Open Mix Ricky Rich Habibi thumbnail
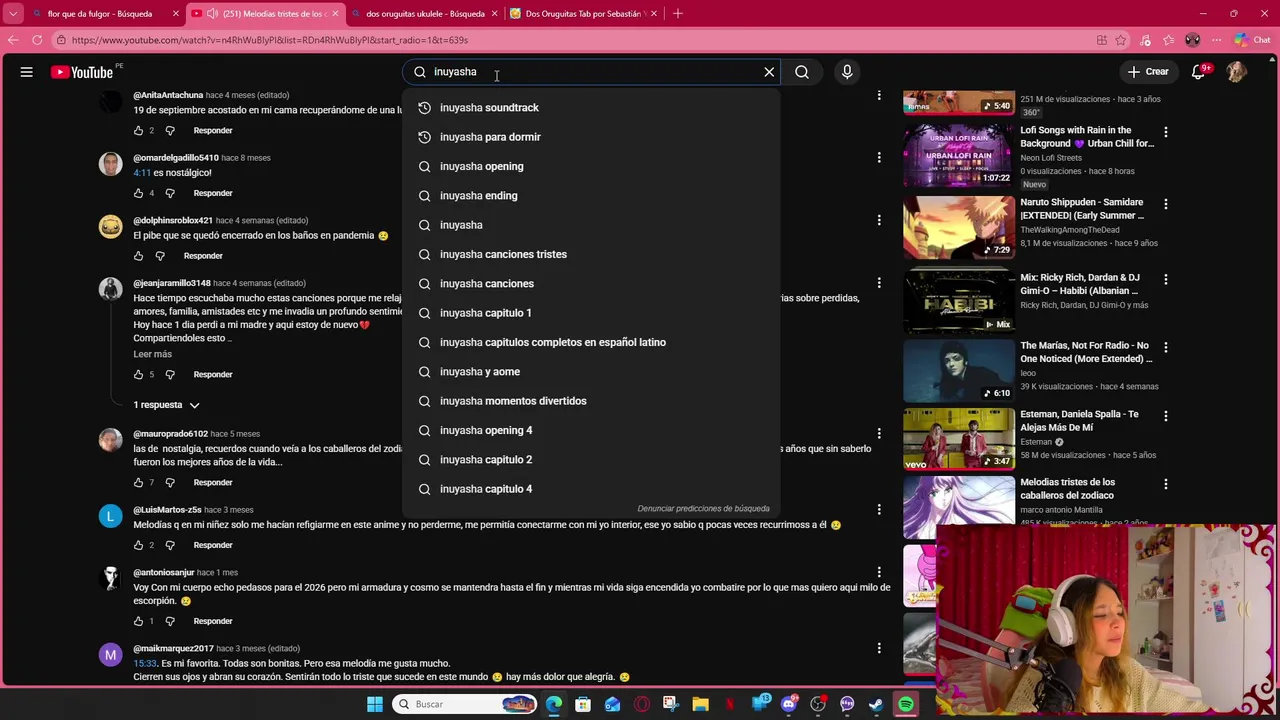 pos(958,301)
